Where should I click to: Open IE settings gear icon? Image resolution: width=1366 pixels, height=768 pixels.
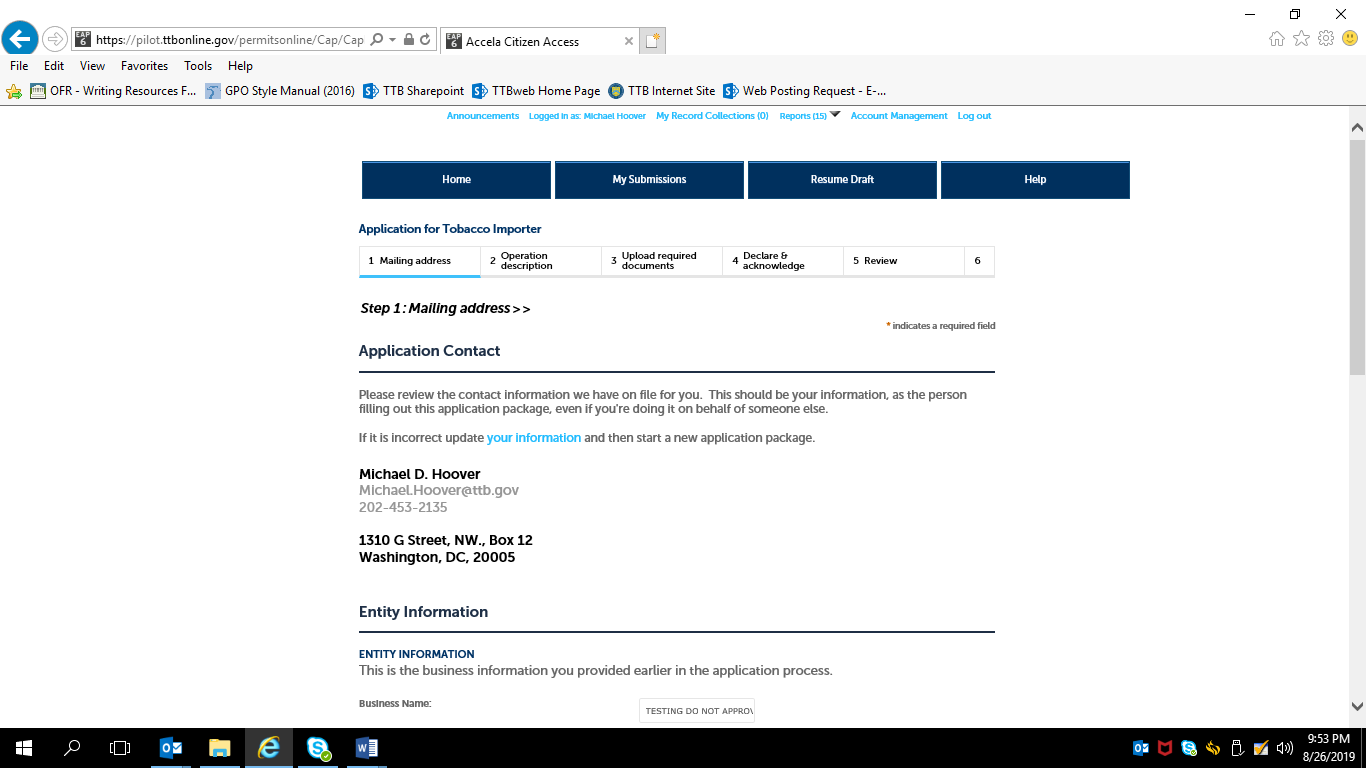pos(1326,39)
